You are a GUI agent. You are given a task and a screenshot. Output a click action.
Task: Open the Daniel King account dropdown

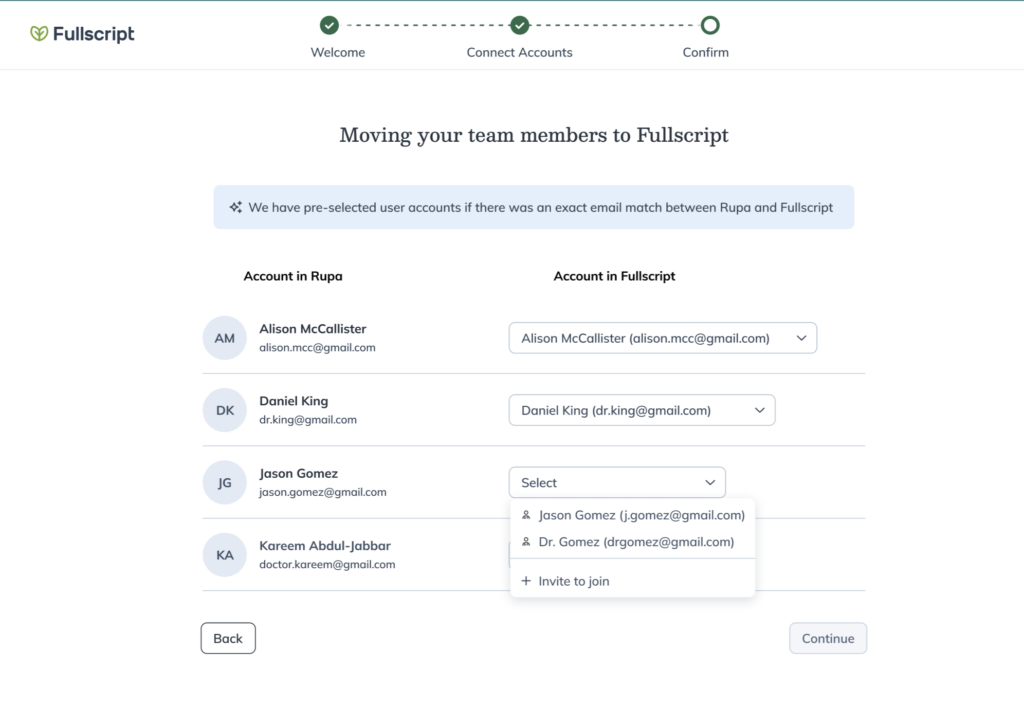(x=641, y=410)
